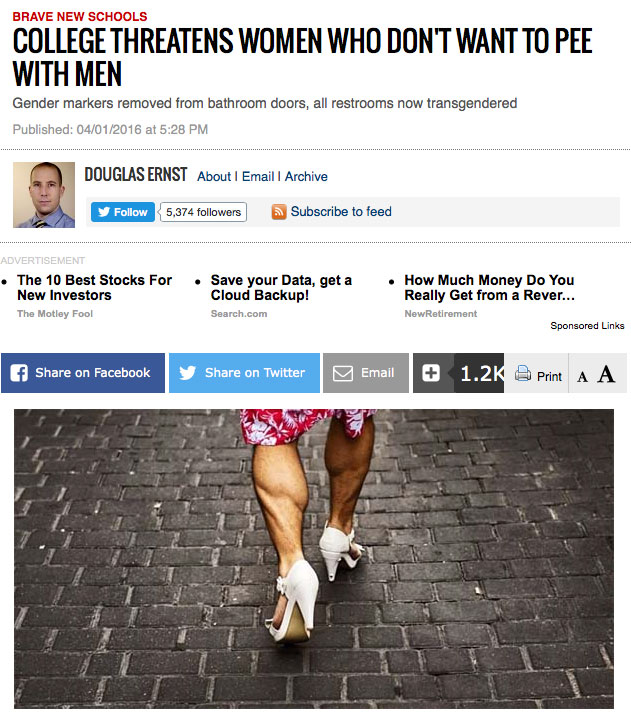Screen dimensions: 631x721
Task: Click the Twitter bird share icon
Action: point(187,372)
